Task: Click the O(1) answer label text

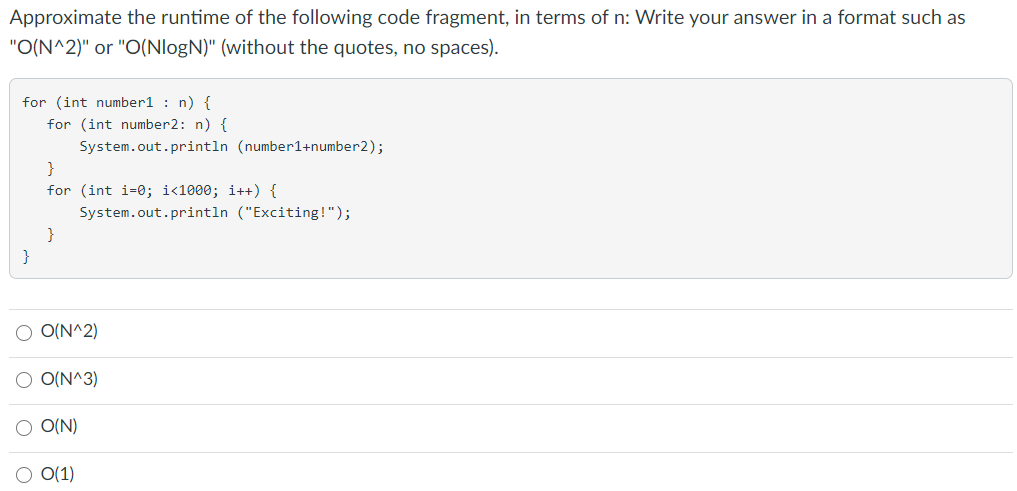Action: (58, 474)
